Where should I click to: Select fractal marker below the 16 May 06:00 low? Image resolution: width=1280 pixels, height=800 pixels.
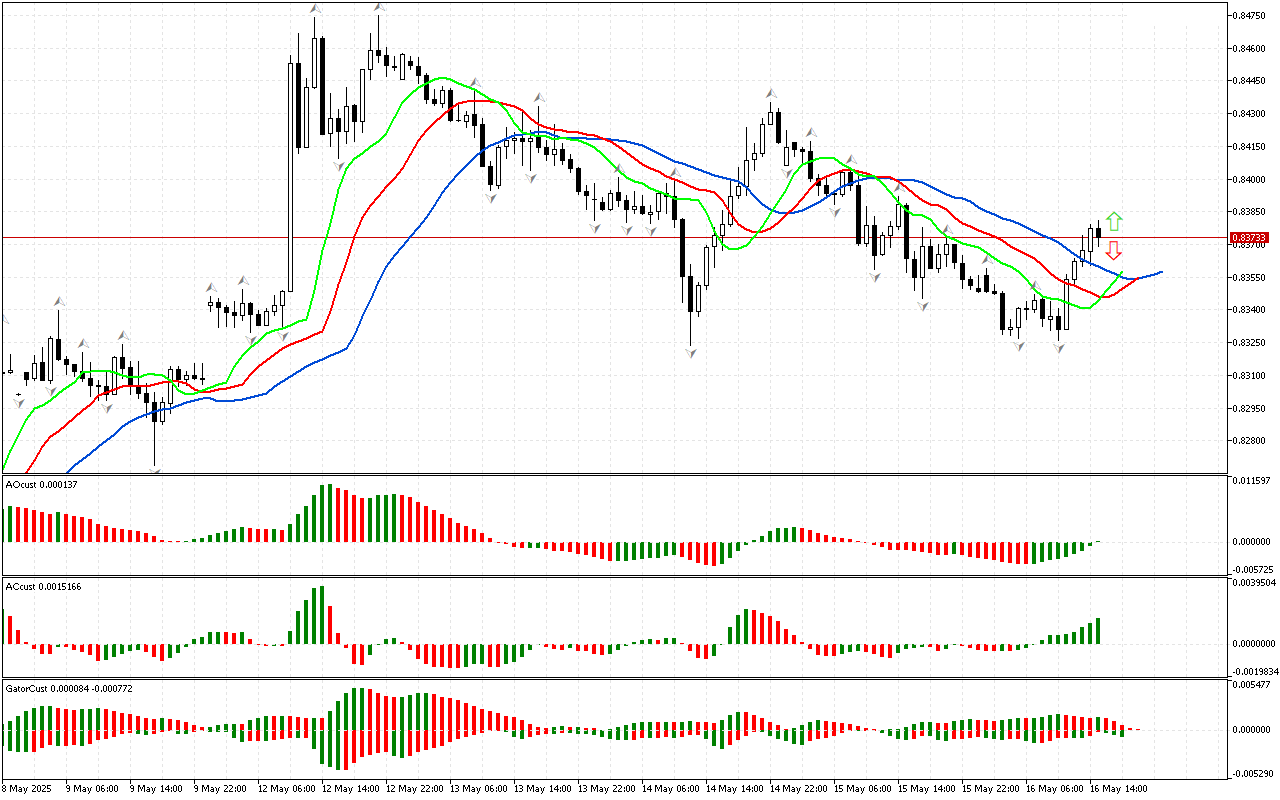click(1058, 347)
